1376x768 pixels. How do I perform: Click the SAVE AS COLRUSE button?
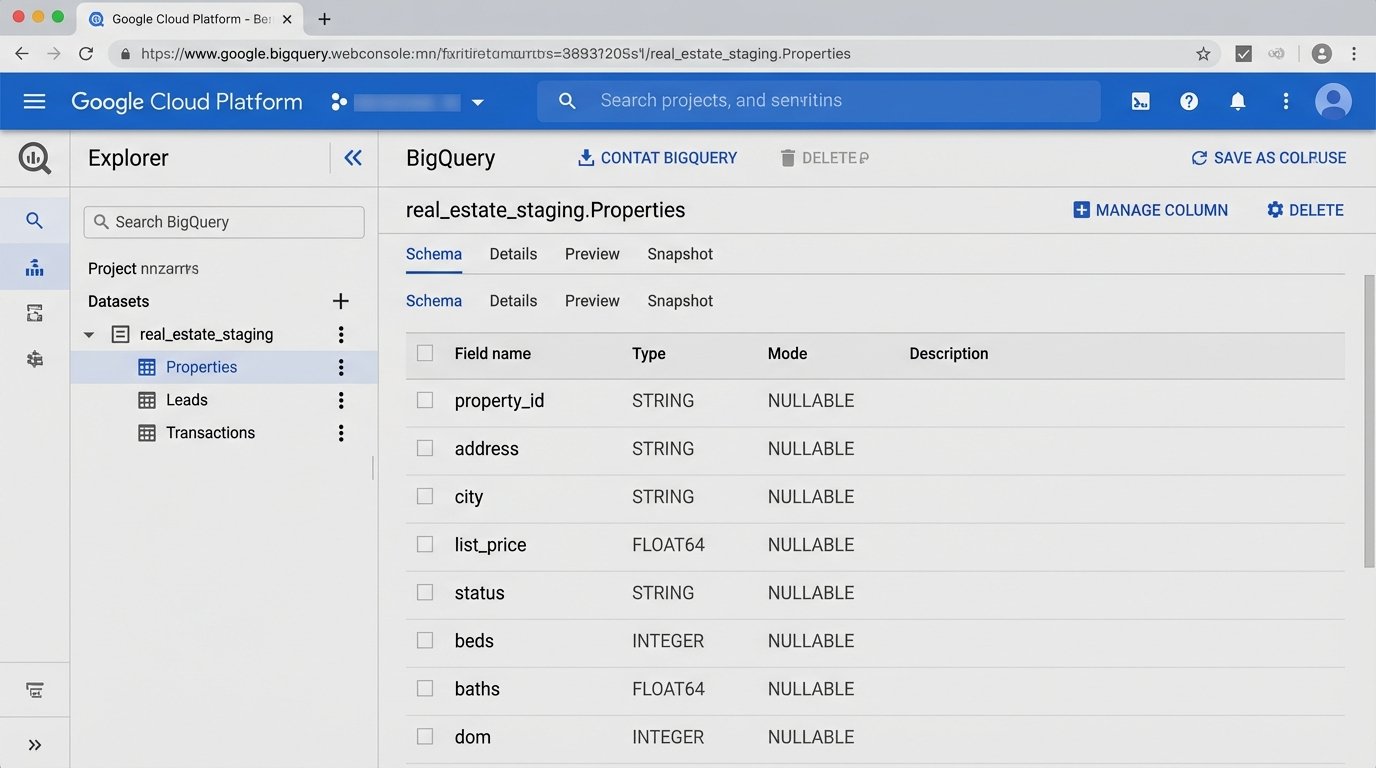click(x=1268, y=157)
